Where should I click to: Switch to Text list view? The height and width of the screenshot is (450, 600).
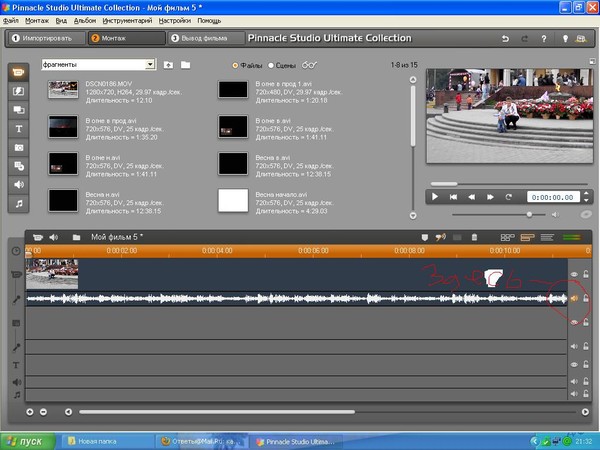pyautogui.click(x=547, y=238)
